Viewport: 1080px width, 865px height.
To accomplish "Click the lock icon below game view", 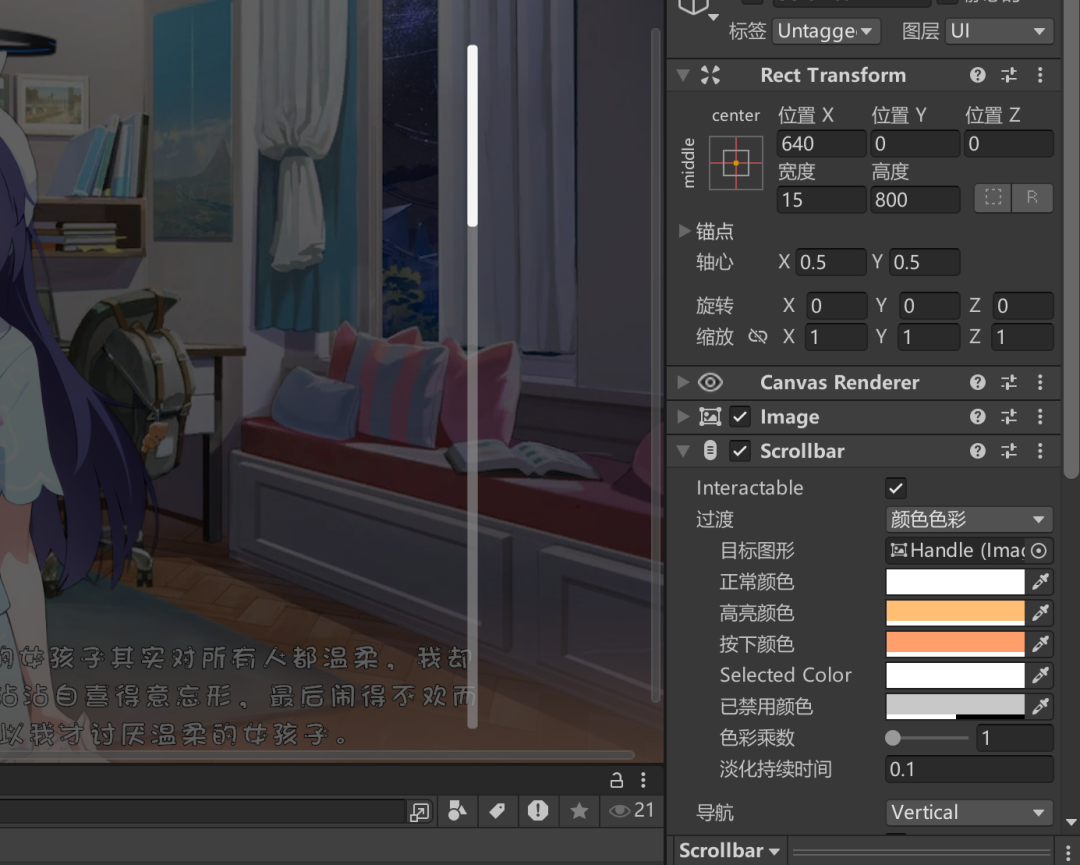I will (616, 780).
